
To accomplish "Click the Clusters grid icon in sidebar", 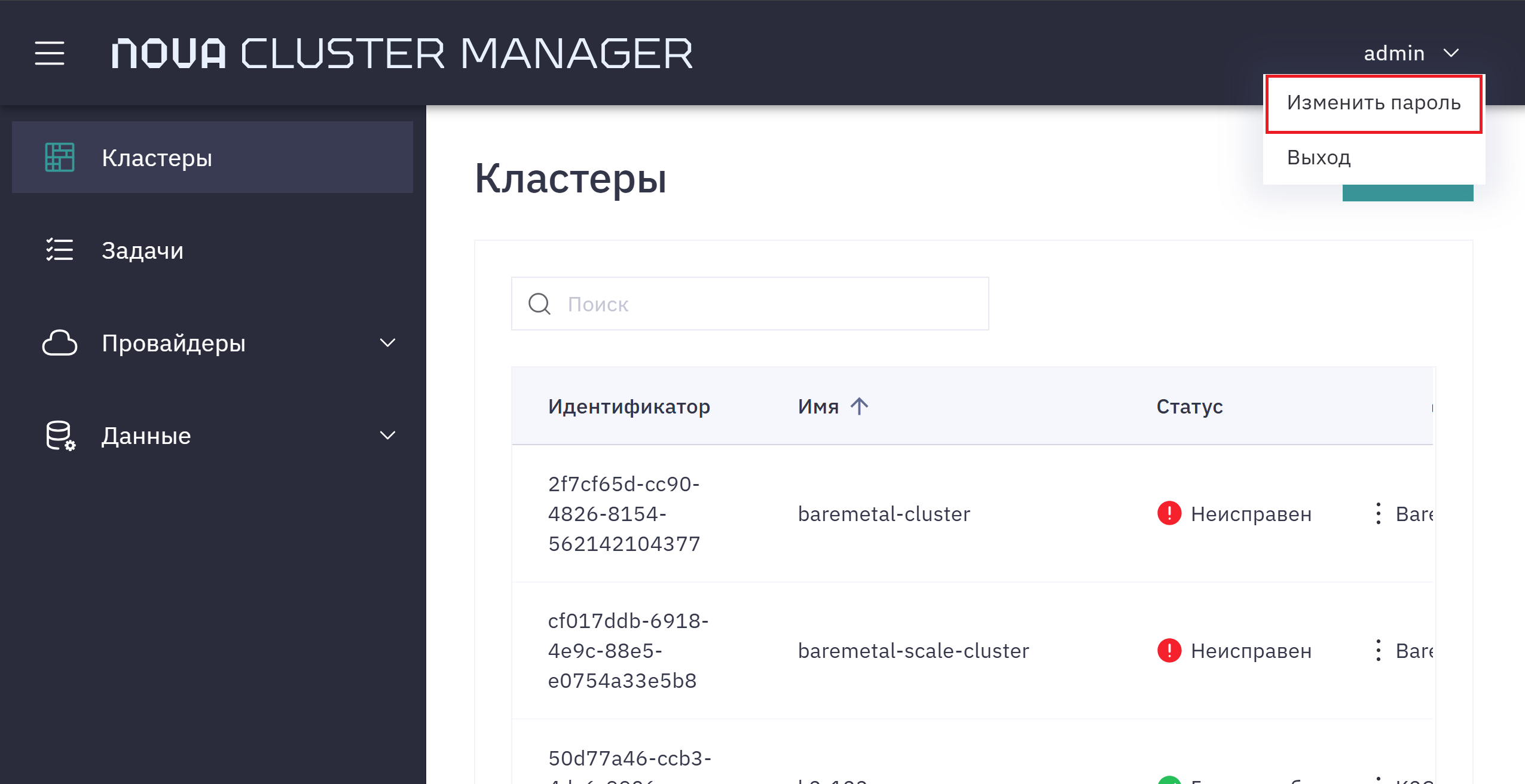I will tap(60, 157).
